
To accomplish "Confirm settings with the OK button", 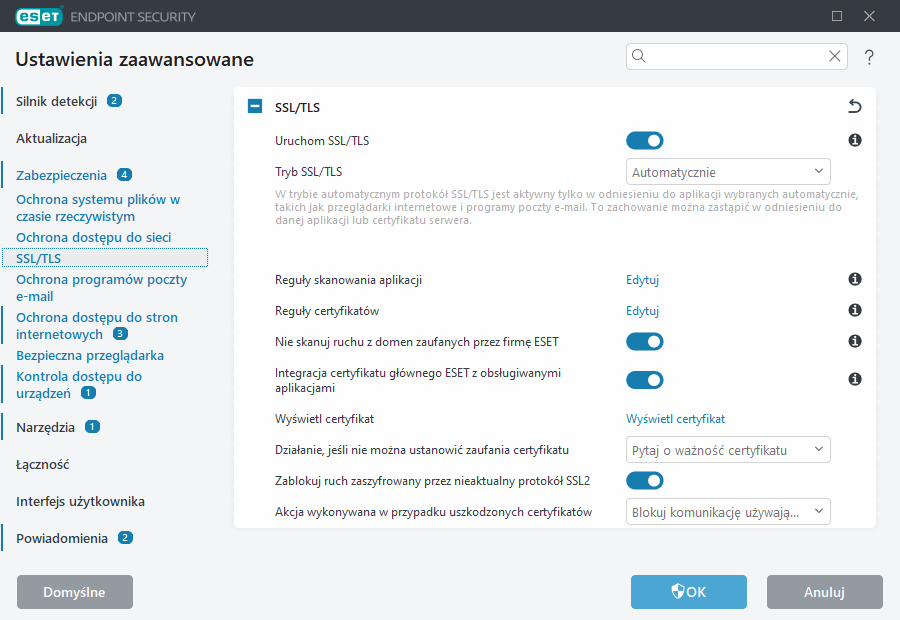I will (x=688, y=592).
